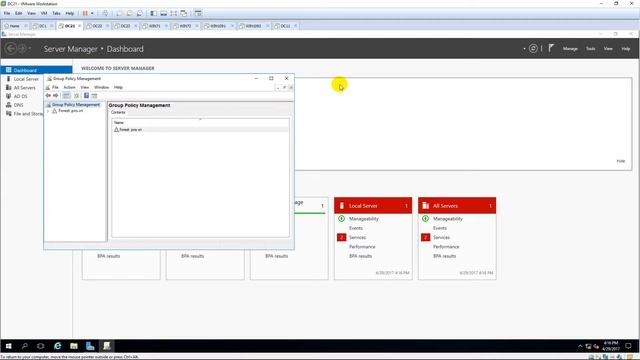Open File Explorer from the taskbar
This screenshot has width=640, height=360.
[74, 346]
